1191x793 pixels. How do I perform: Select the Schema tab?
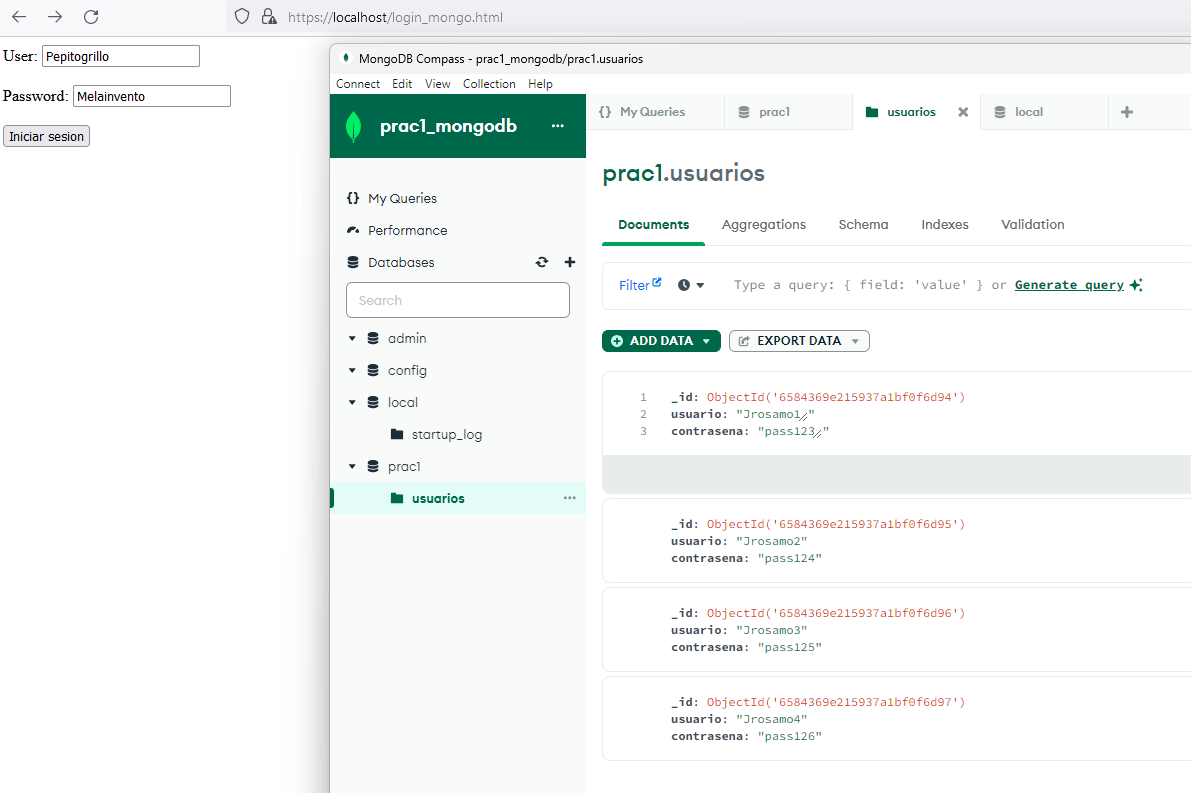click(863, 224)
